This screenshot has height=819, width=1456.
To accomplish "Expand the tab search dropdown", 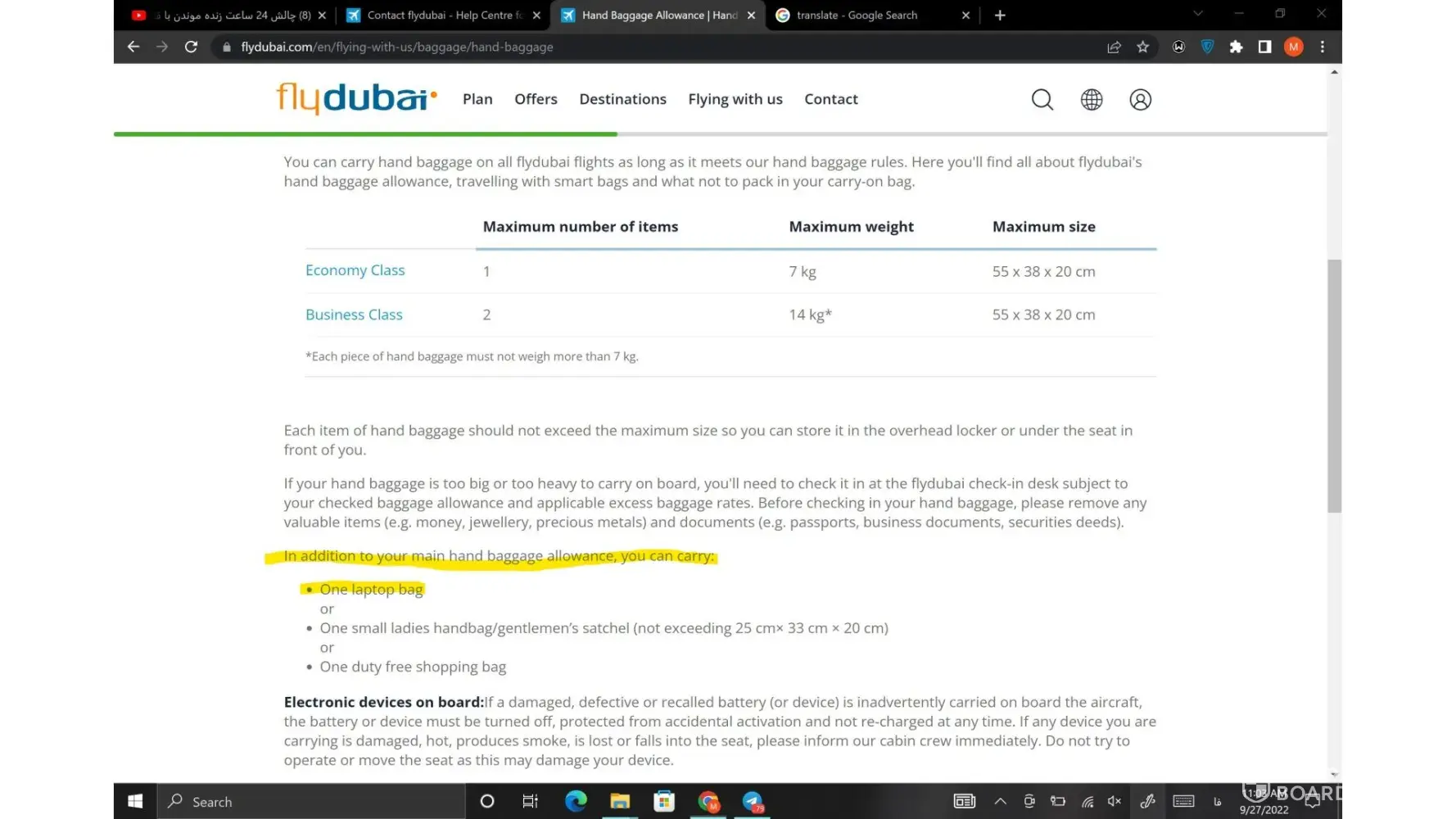I will 1198,13.
